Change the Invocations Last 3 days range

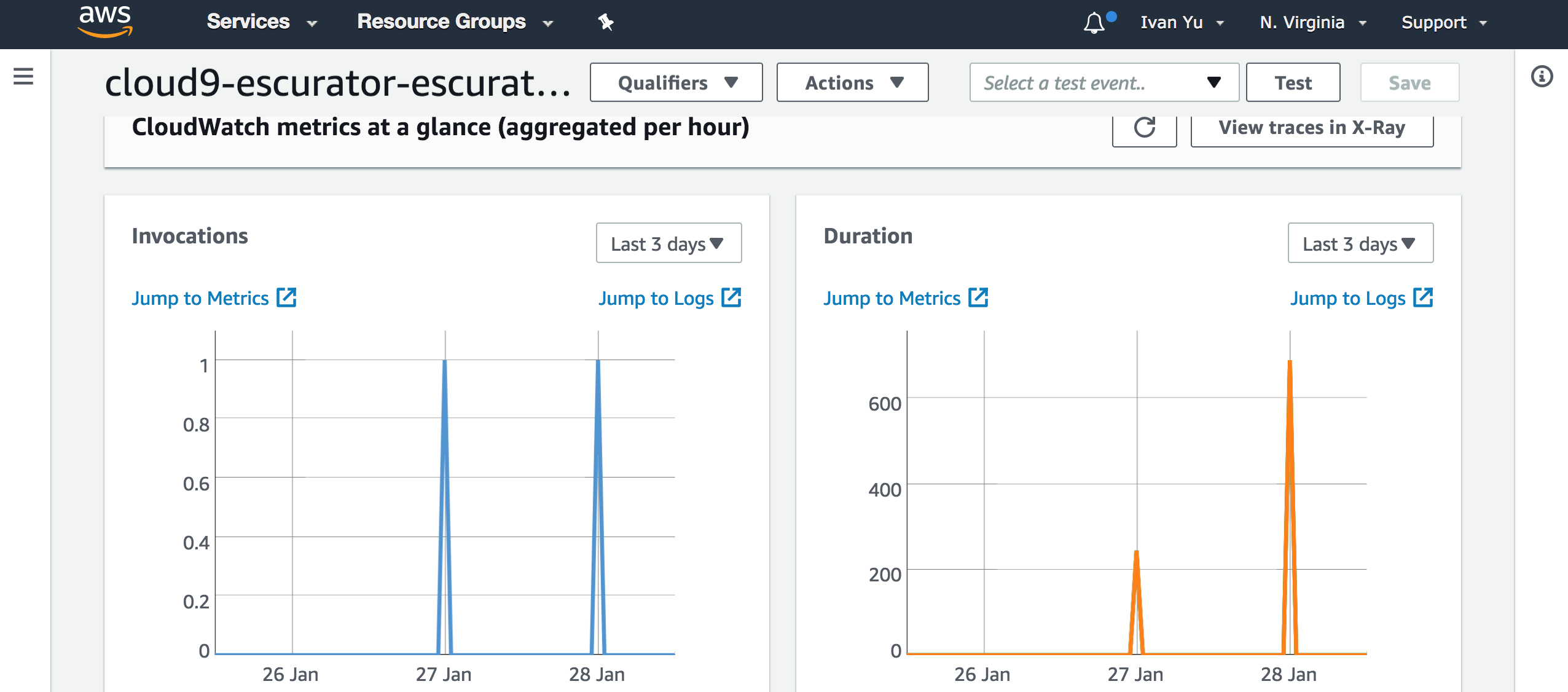coord(668,243)
